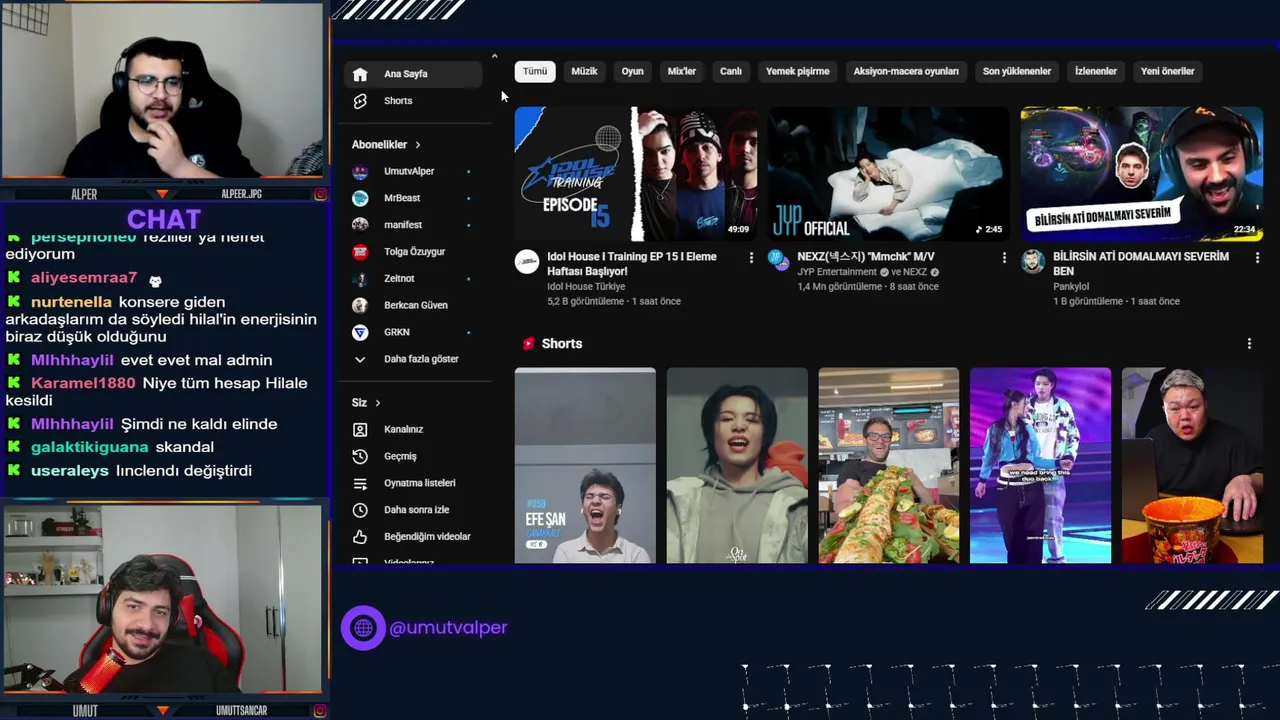Click Pankylol channel avatar
1280x720 pixels.
click(x=1033, y=262)
